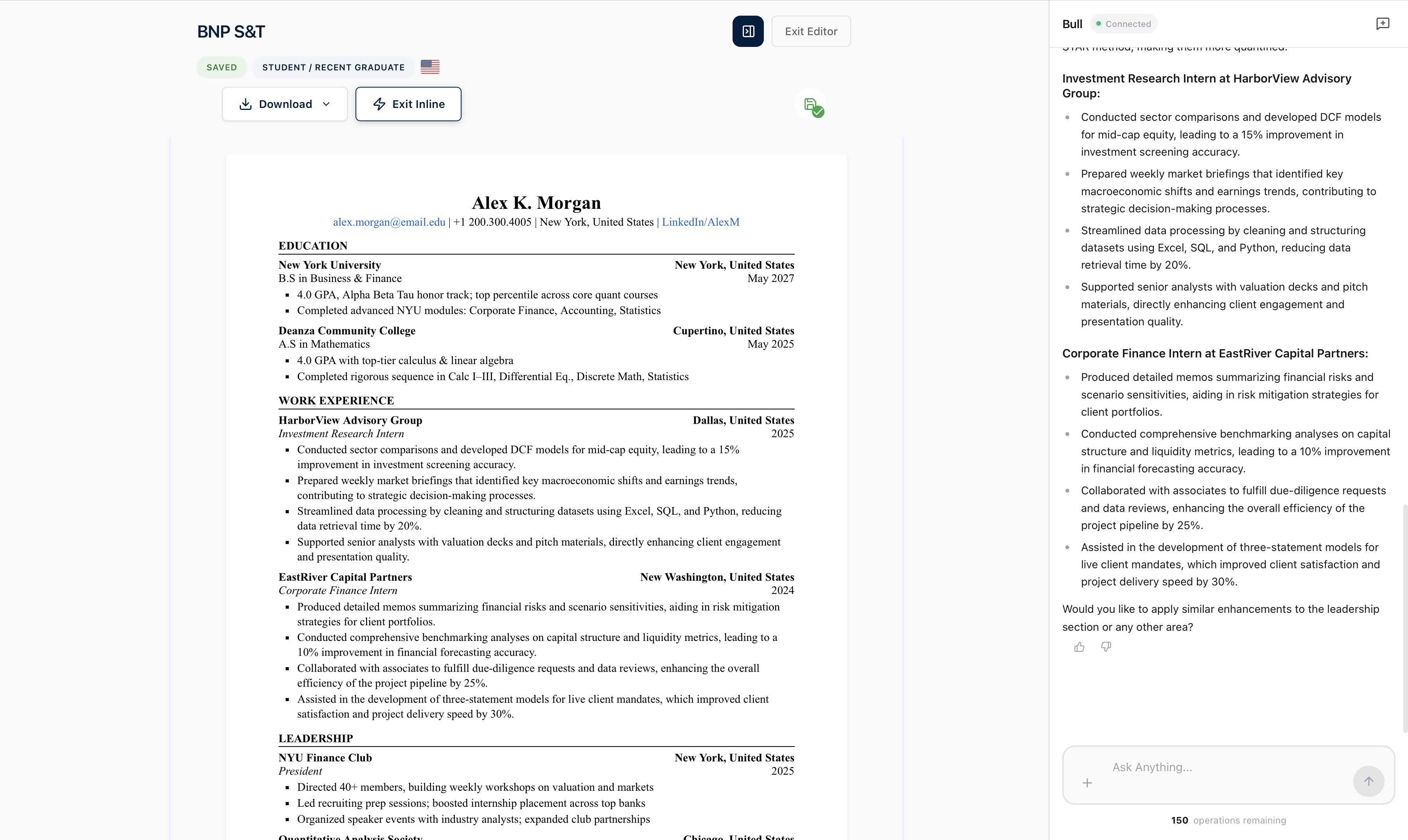This screenshot has height=840, width=1408.
Task: Click the thumbs down feedback icon
Action: click(1106, 647)
